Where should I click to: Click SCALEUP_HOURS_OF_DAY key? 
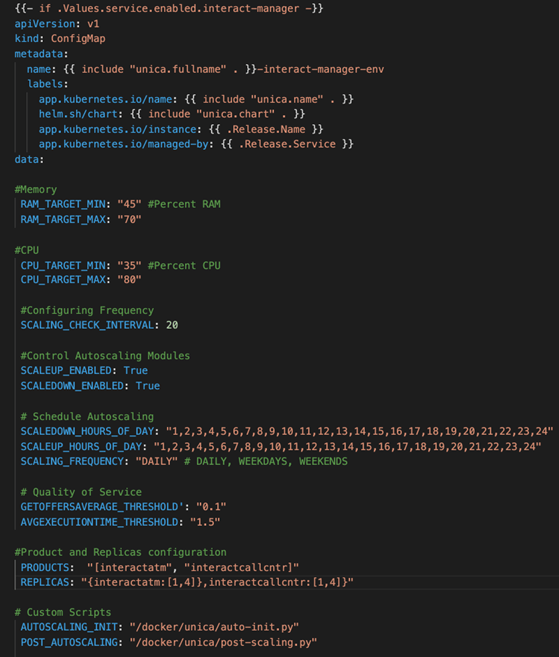point(81,447)
